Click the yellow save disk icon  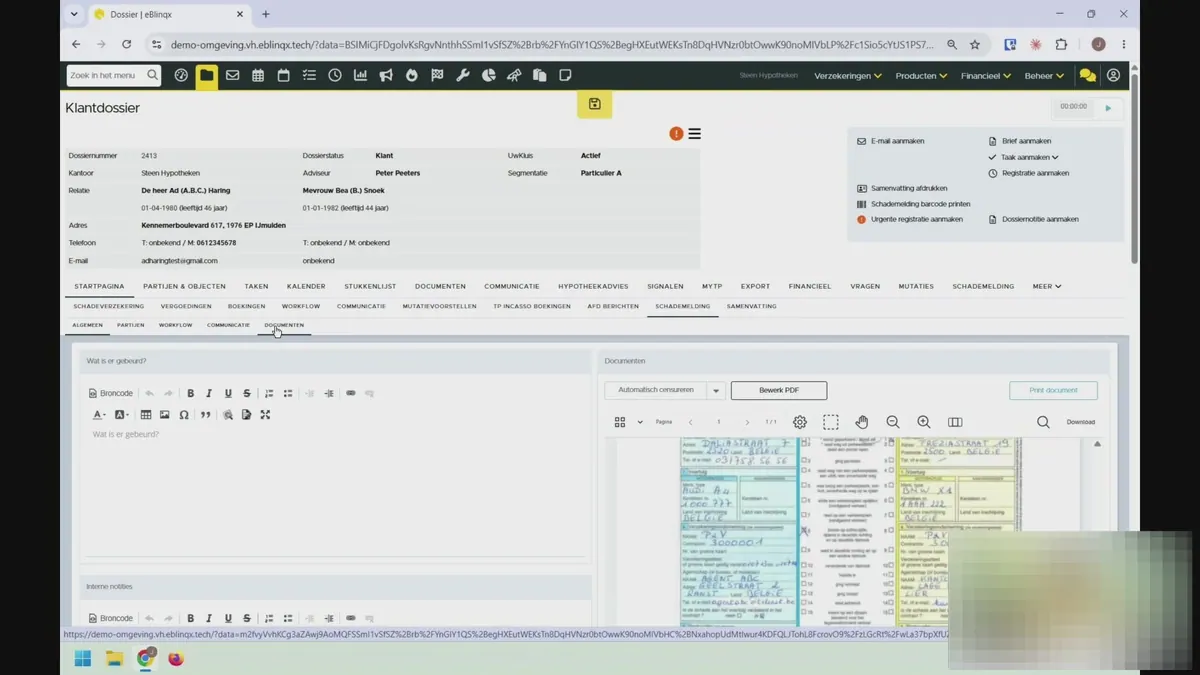coord(594,104)
